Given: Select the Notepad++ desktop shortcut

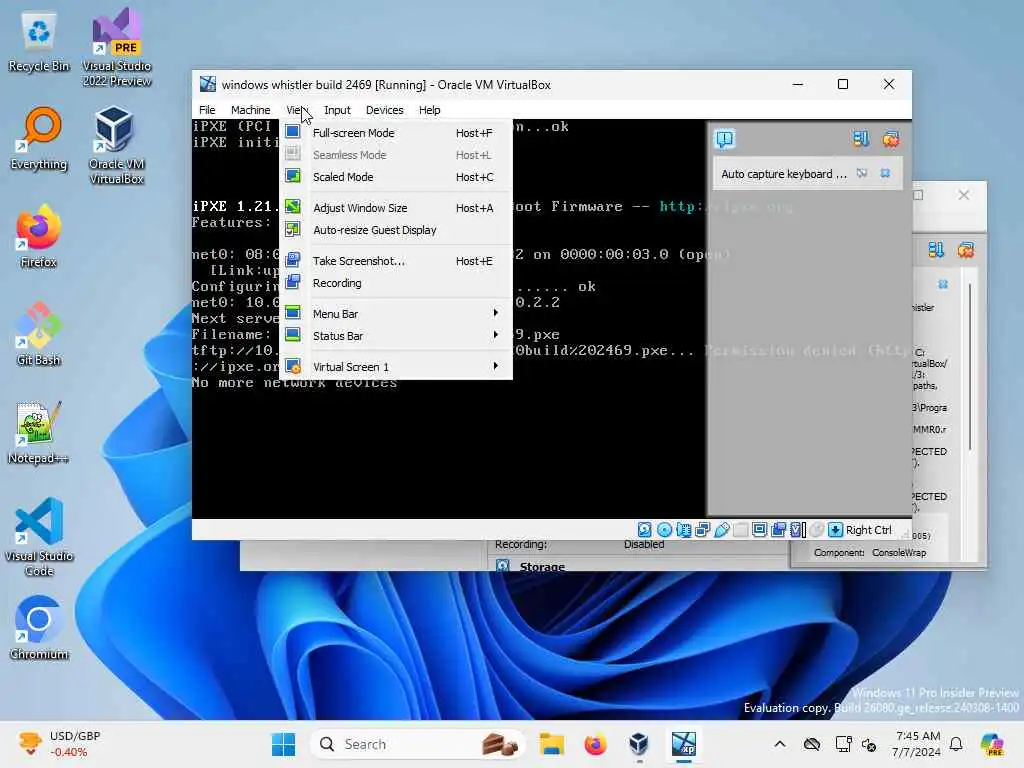Looking at the screenshot, I should point(39,432).
